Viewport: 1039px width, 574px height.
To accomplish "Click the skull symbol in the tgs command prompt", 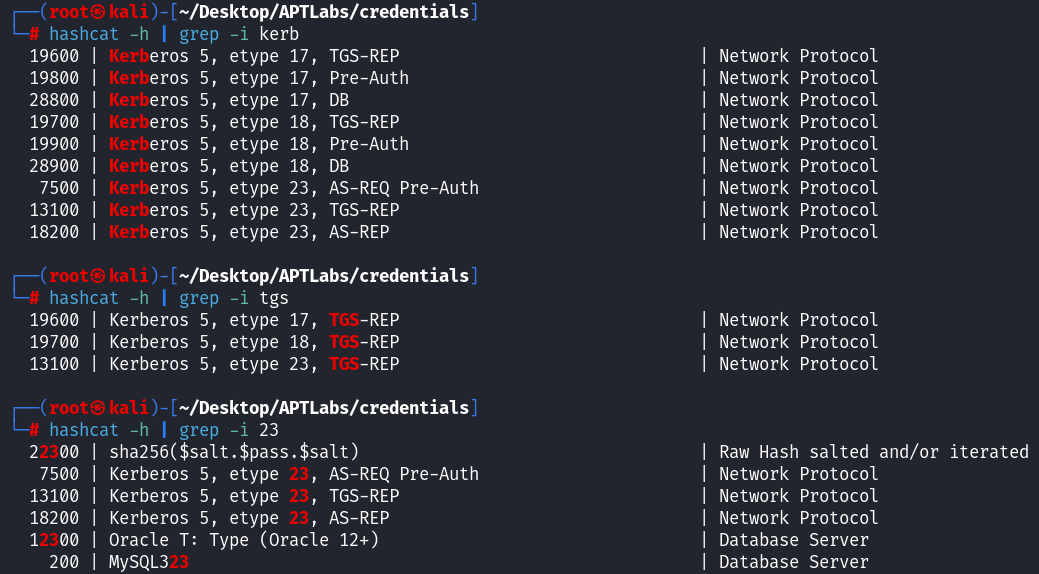I will (95, 276).
